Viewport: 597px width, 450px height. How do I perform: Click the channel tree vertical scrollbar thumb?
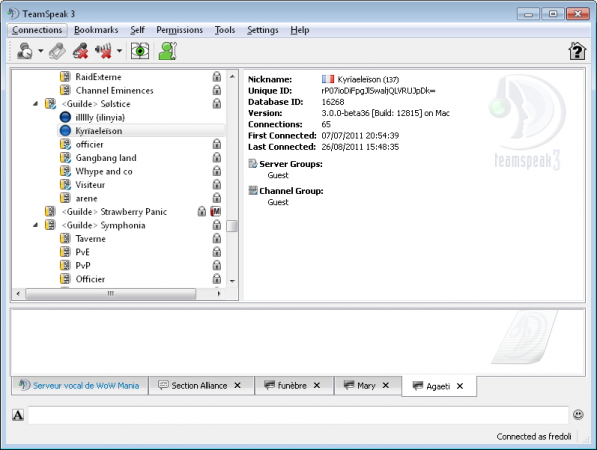(x=232, y=226)
